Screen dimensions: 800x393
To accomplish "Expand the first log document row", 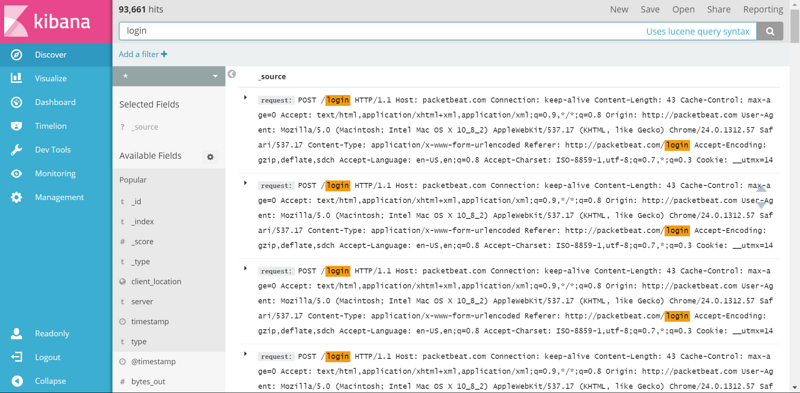I will [x=245, y=97].
